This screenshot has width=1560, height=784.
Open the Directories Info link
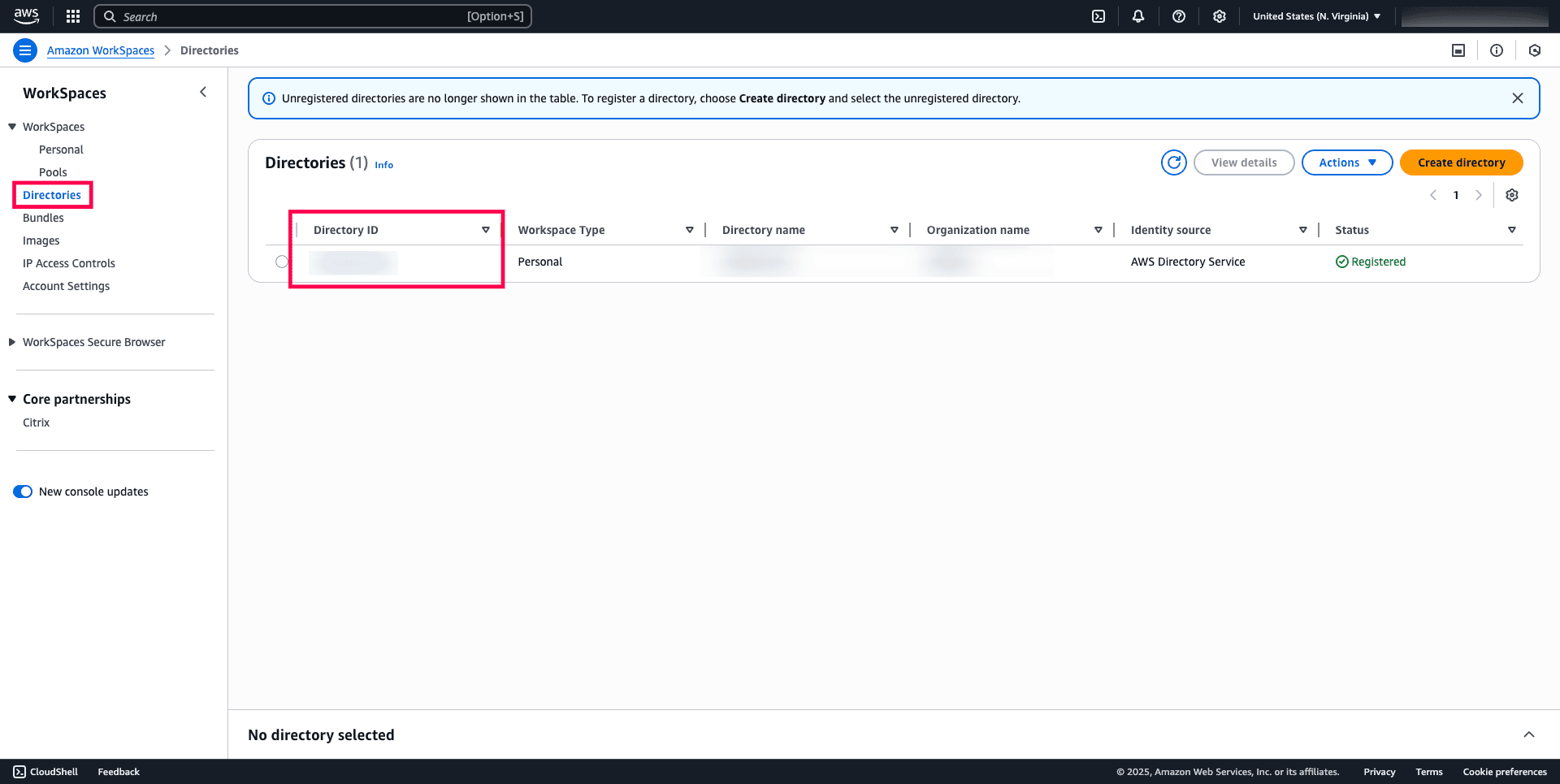[383, 165]
